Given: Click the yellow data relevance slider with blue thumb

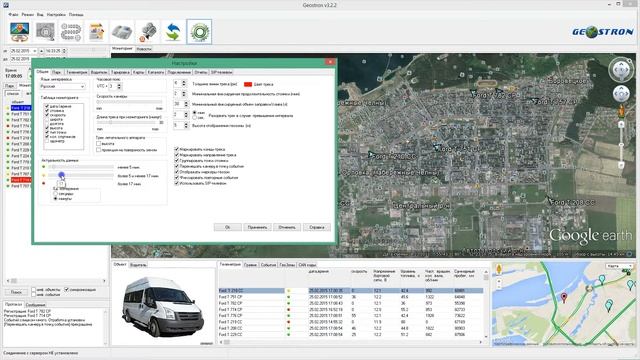Looking at the screenshot, I should click(80, 176).
